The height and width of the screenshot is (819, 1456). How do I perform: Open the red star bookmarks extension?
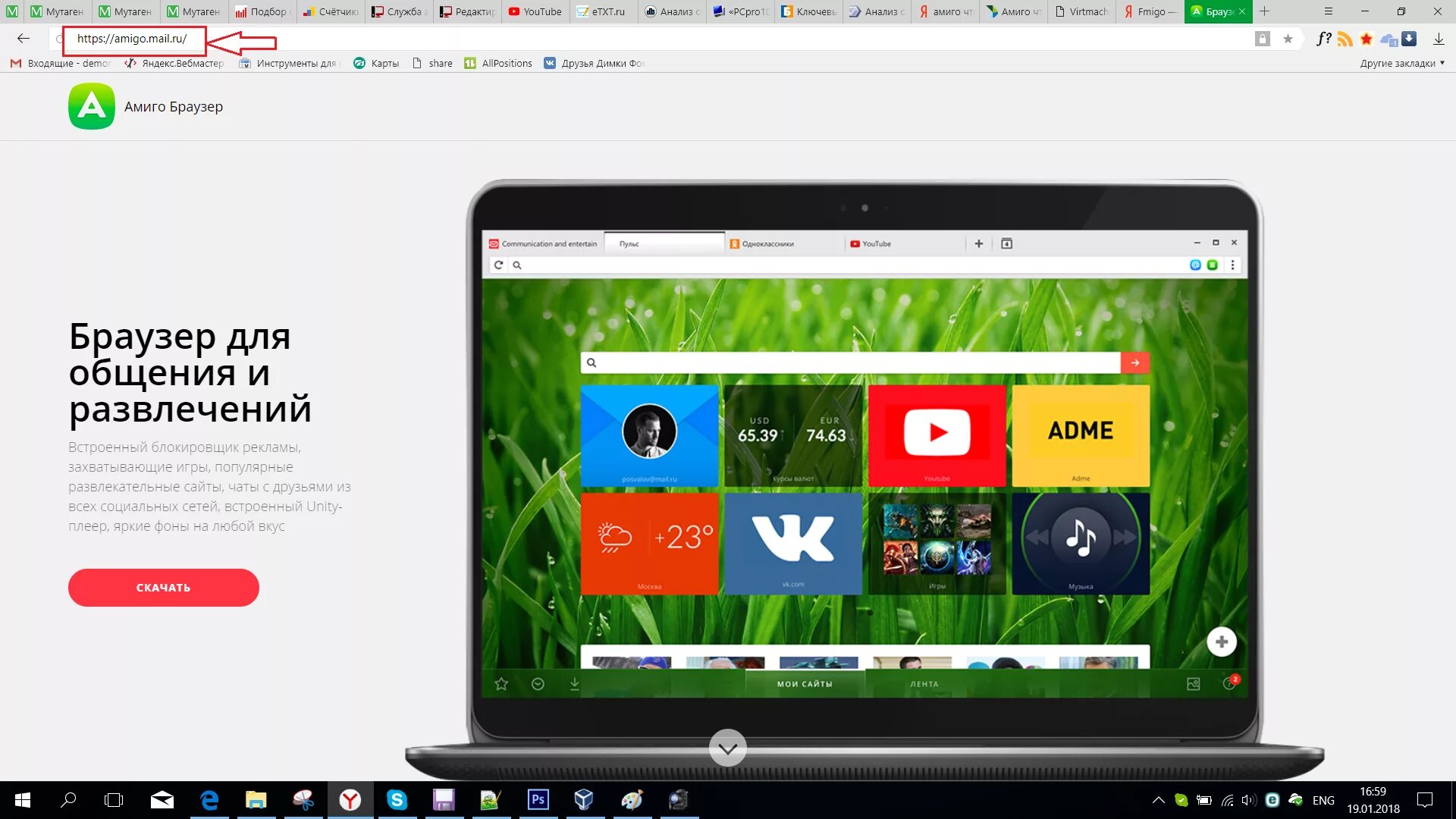[x=1367, y=39]
